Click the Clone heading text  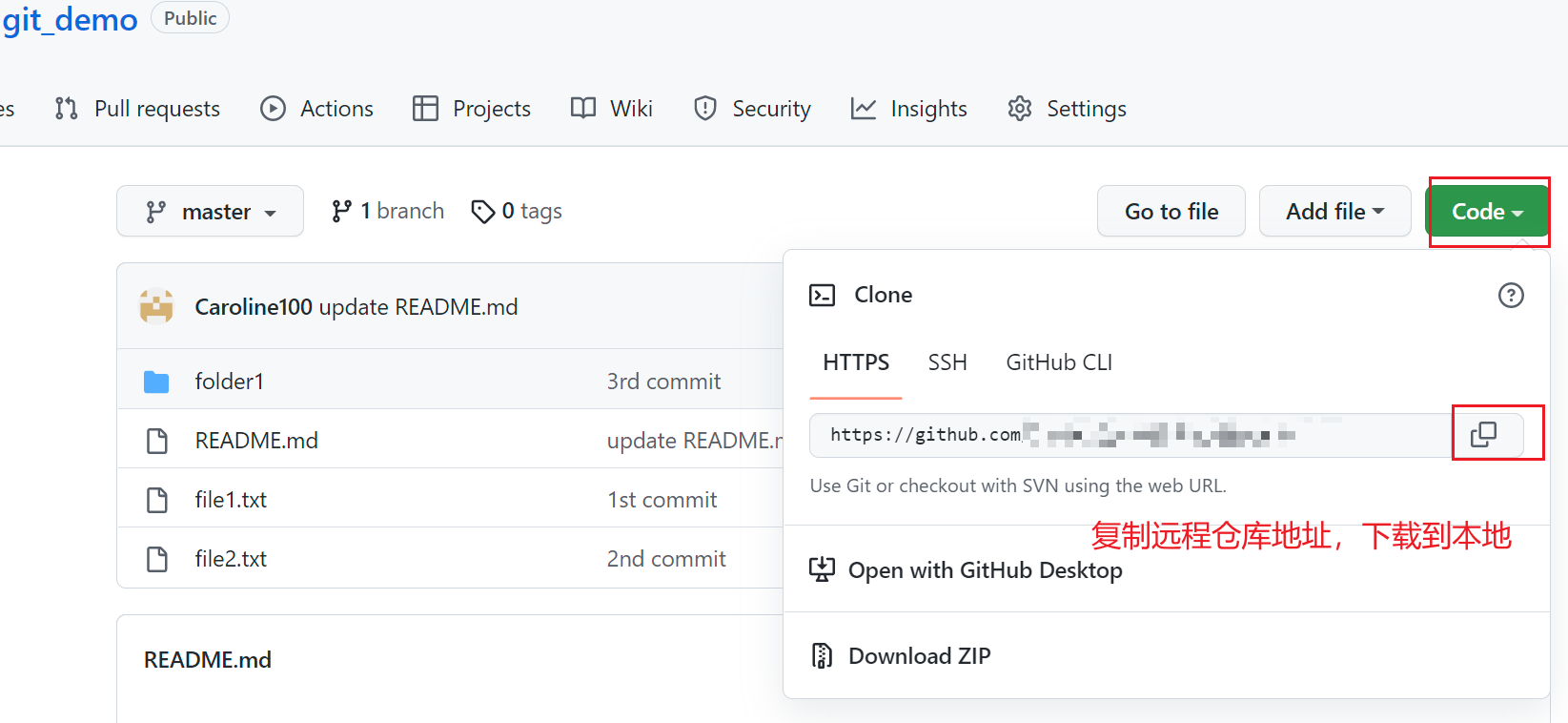point(883,295)
